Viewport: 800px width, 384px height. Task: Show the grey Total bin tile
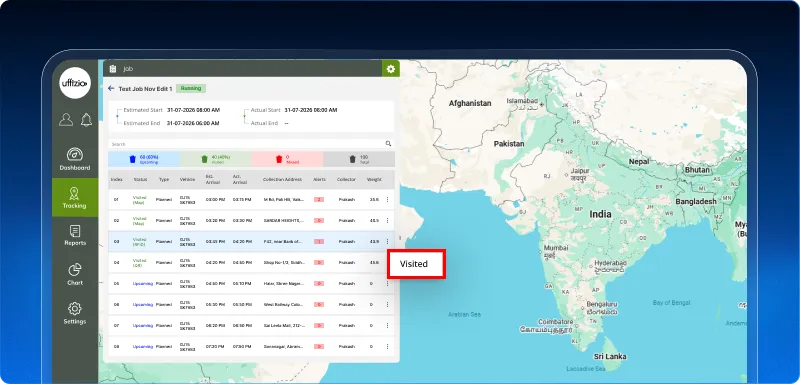tap(359, 159)
